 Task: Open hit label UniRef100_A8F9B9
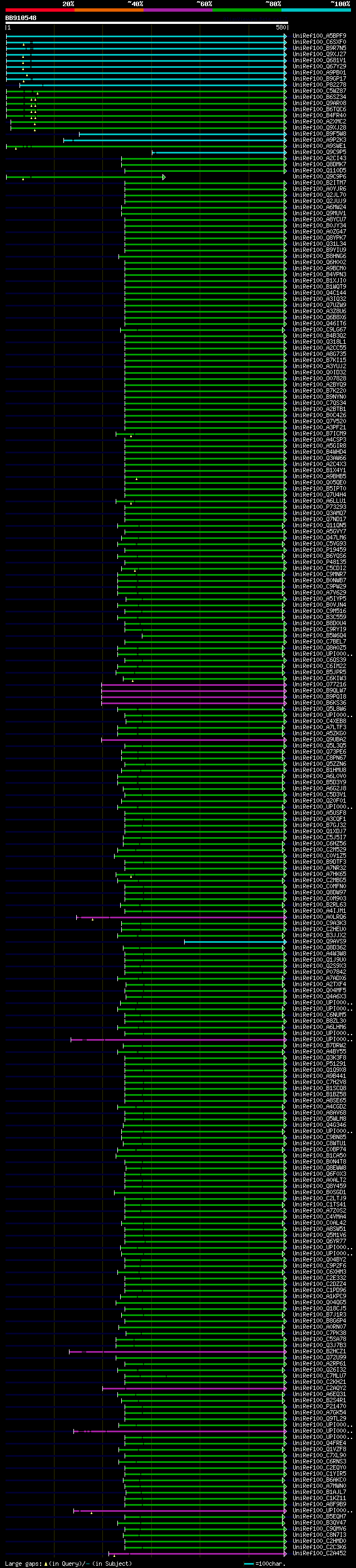tap(319, 1505)
